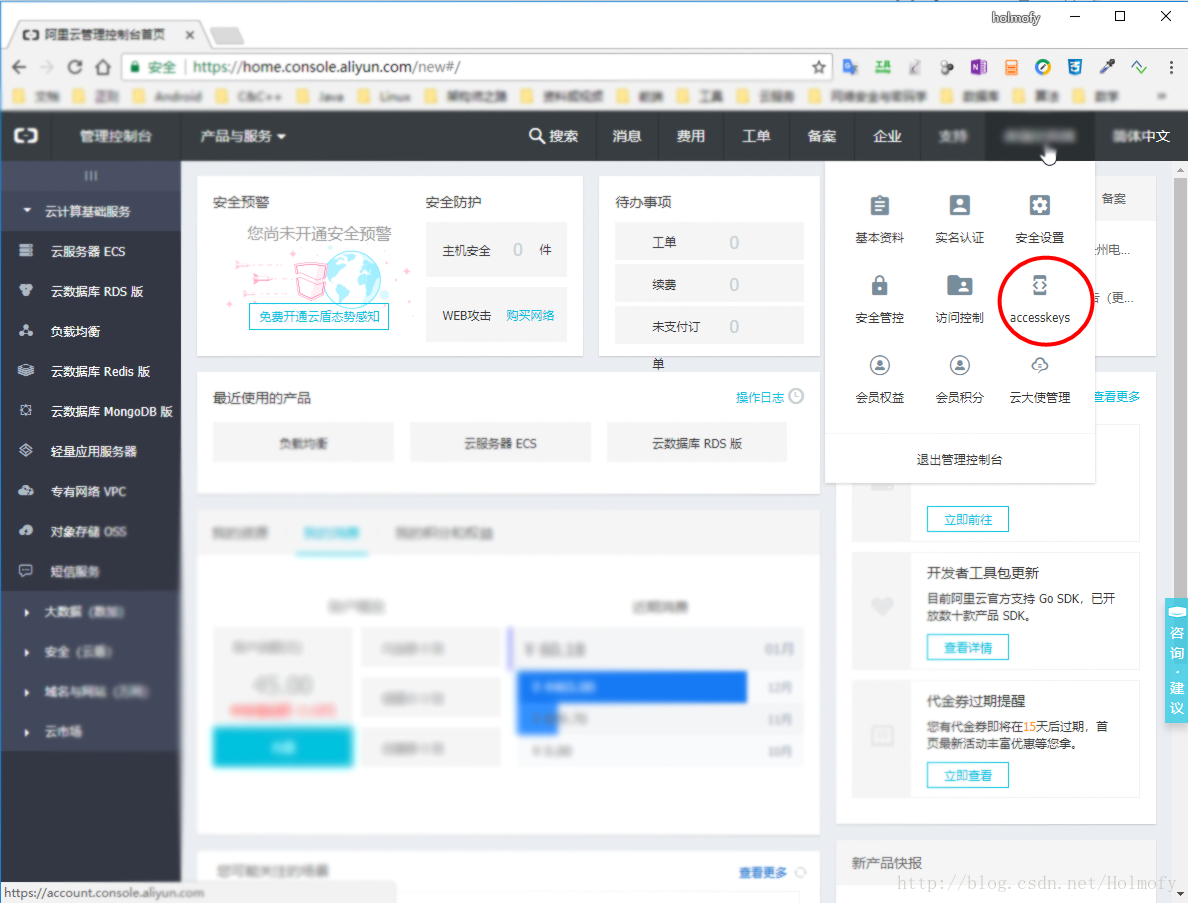Open the accesskeys icon in account menu
The width and height of the screenshot is (1188, 903).
(x=1040, y=286)
